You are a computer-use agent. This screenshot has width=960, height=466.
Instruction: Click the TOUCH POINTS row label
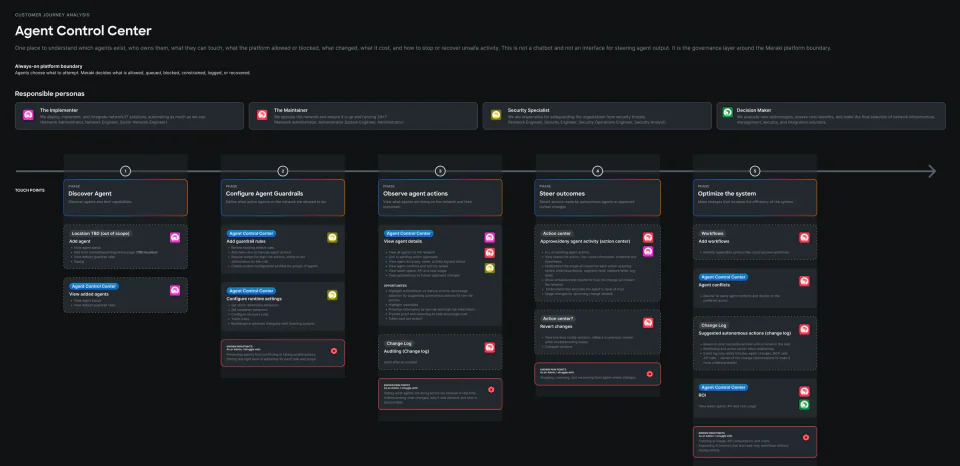click(x=28, y=190)
